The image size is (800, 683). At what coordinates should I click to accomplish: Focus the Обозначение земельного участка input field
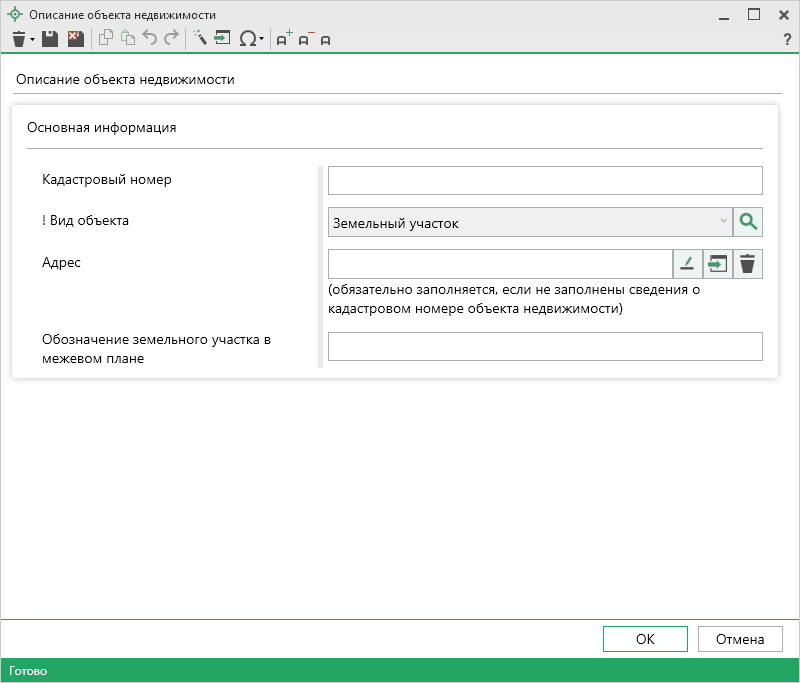(x=545, y=346)
